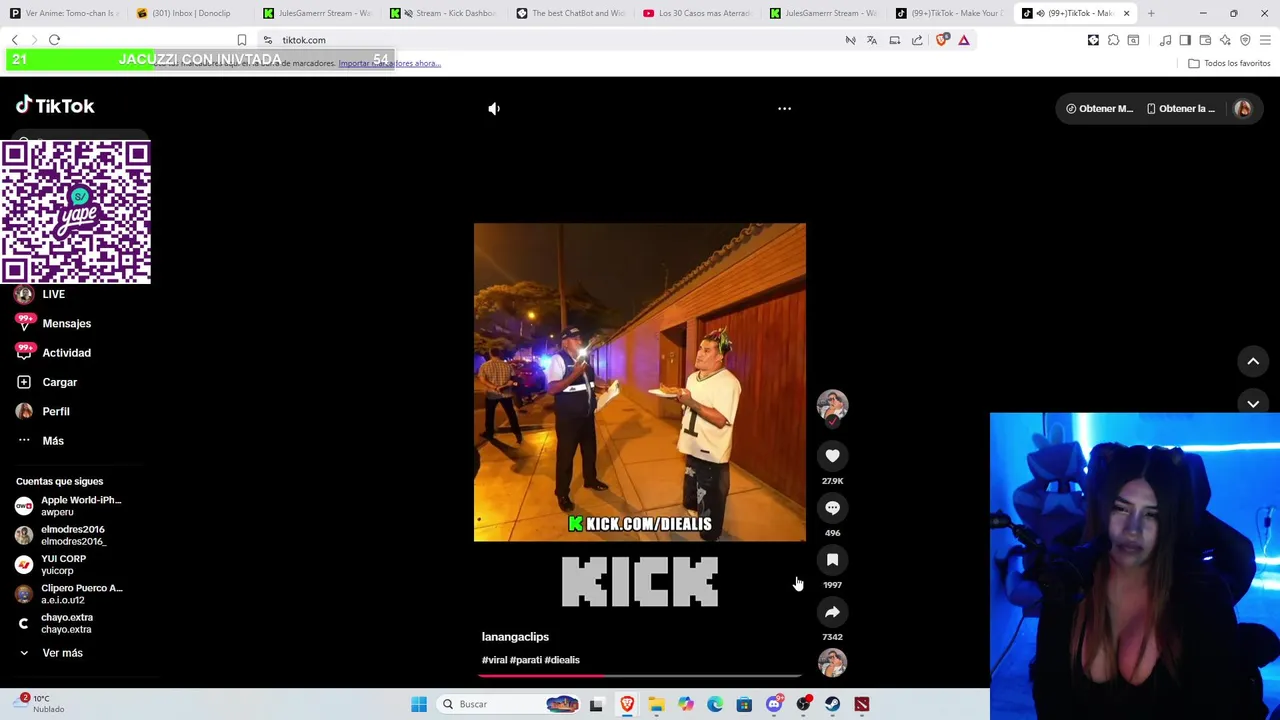Open the sound disc avatar below share
This screenshot has width=1280, height=720.
(x=832, y=662)
